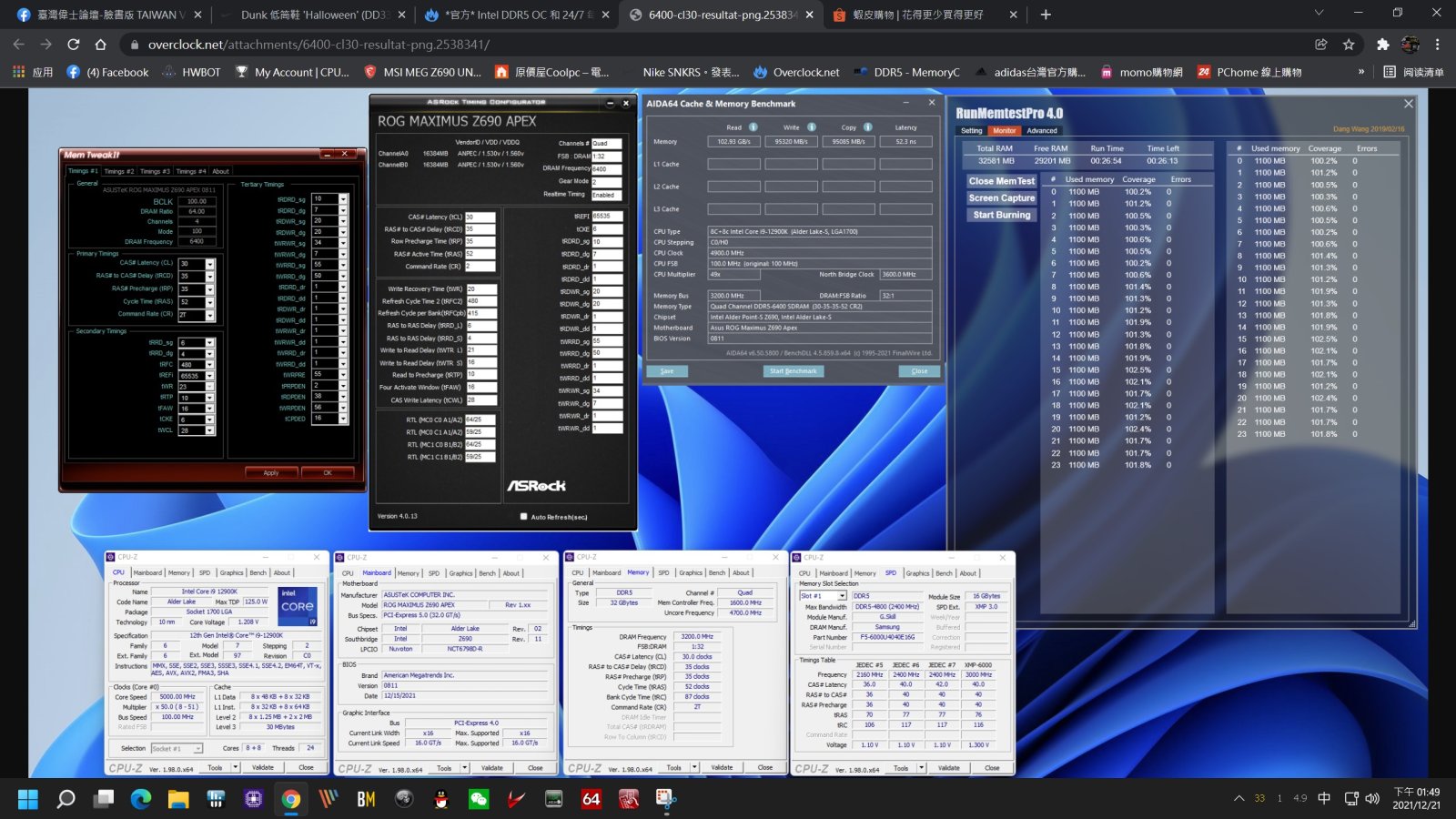Click Screen Capture in RunMemtestPro
The image size is (1456, 819).
pos(1002,197)
